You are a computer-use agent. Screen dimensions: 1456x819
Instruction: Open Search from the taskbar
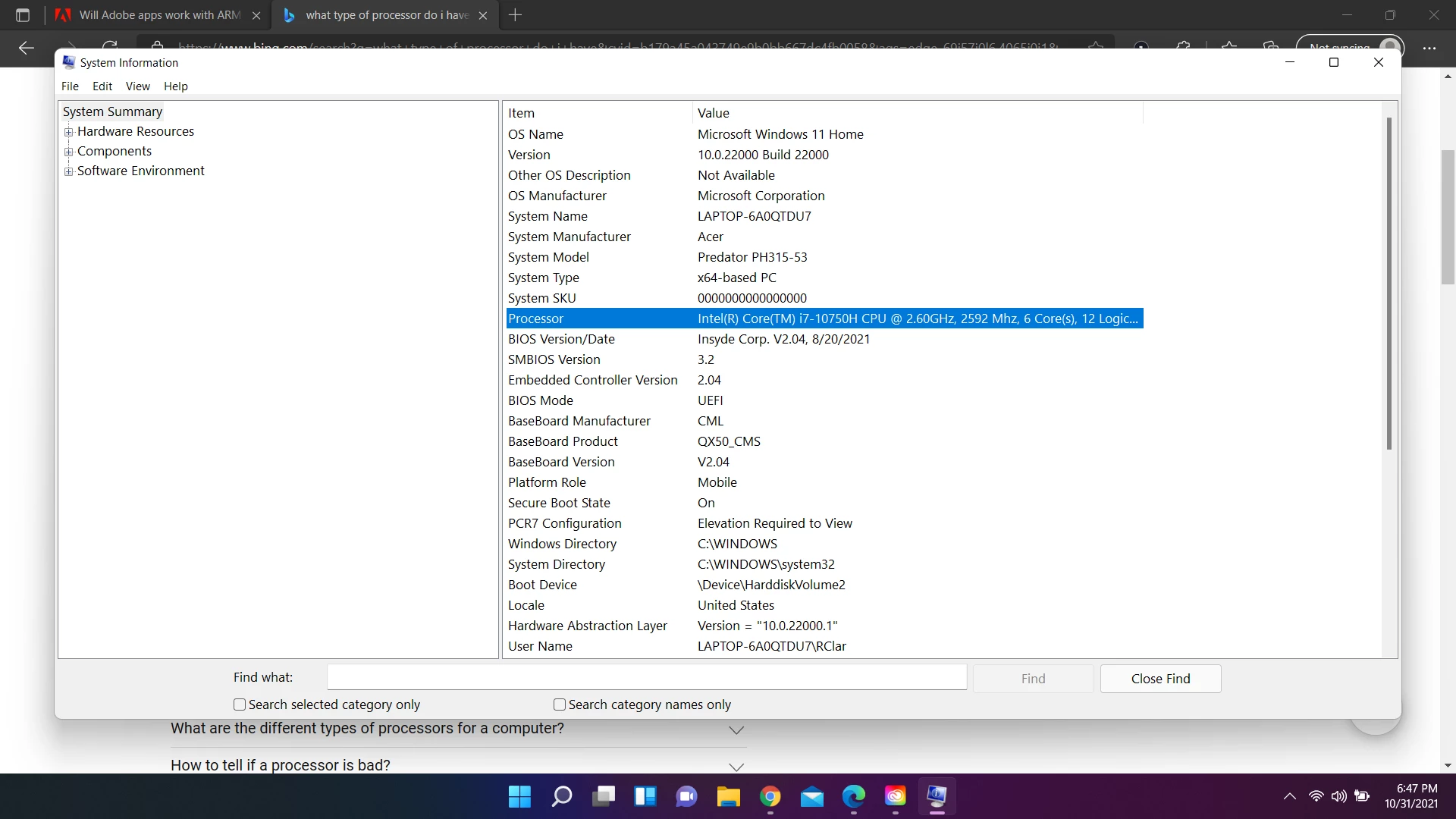click(562, 796)
